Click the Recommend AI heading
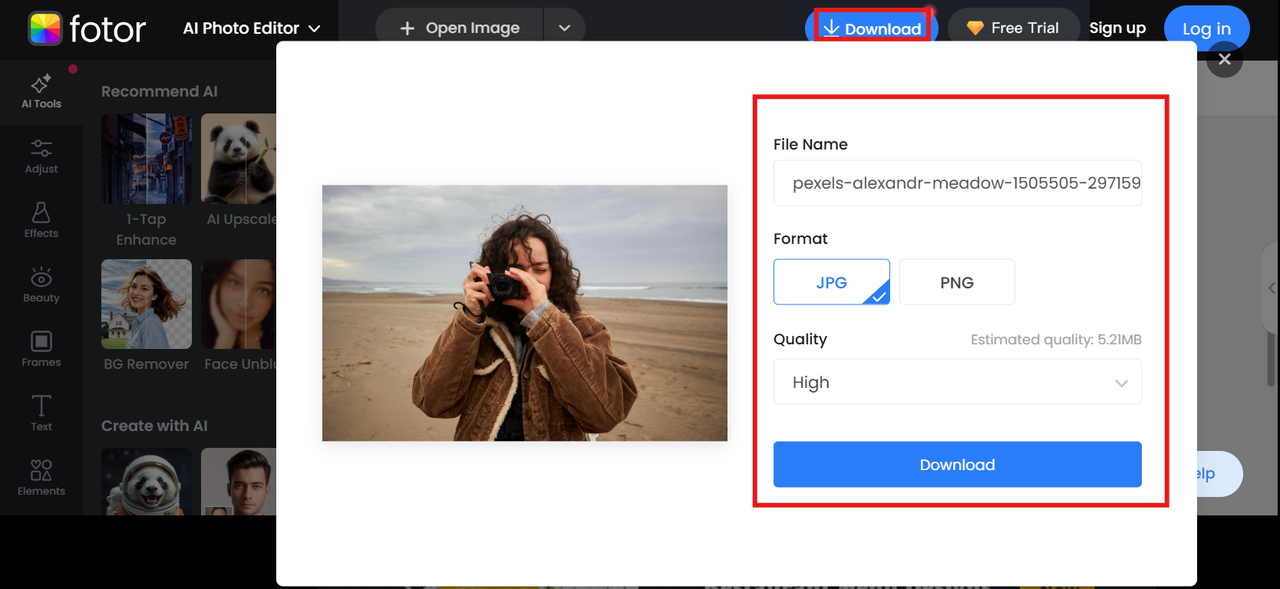Viewport: 1280px width, 589px height. click(159, 91)
